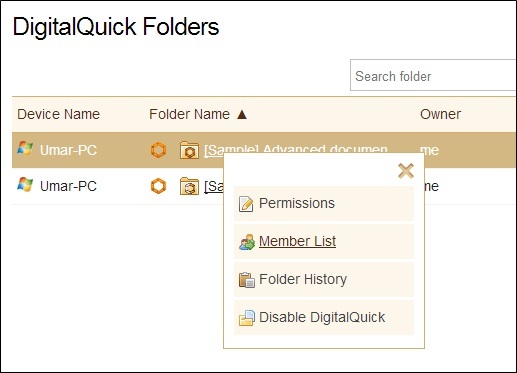Open [Sample] Advanced document folder link
The width and height of the screenshot is (517, 373).
(x=296, y=150)
